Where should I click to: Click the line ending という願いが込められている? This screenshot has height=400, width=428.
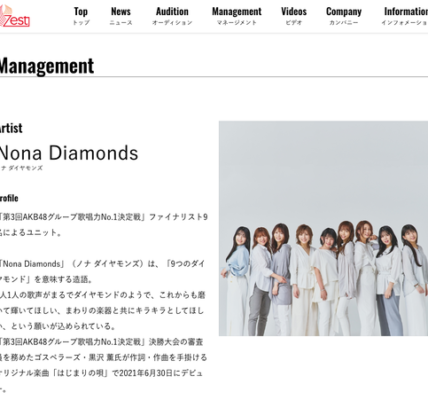tap(57, 326)
